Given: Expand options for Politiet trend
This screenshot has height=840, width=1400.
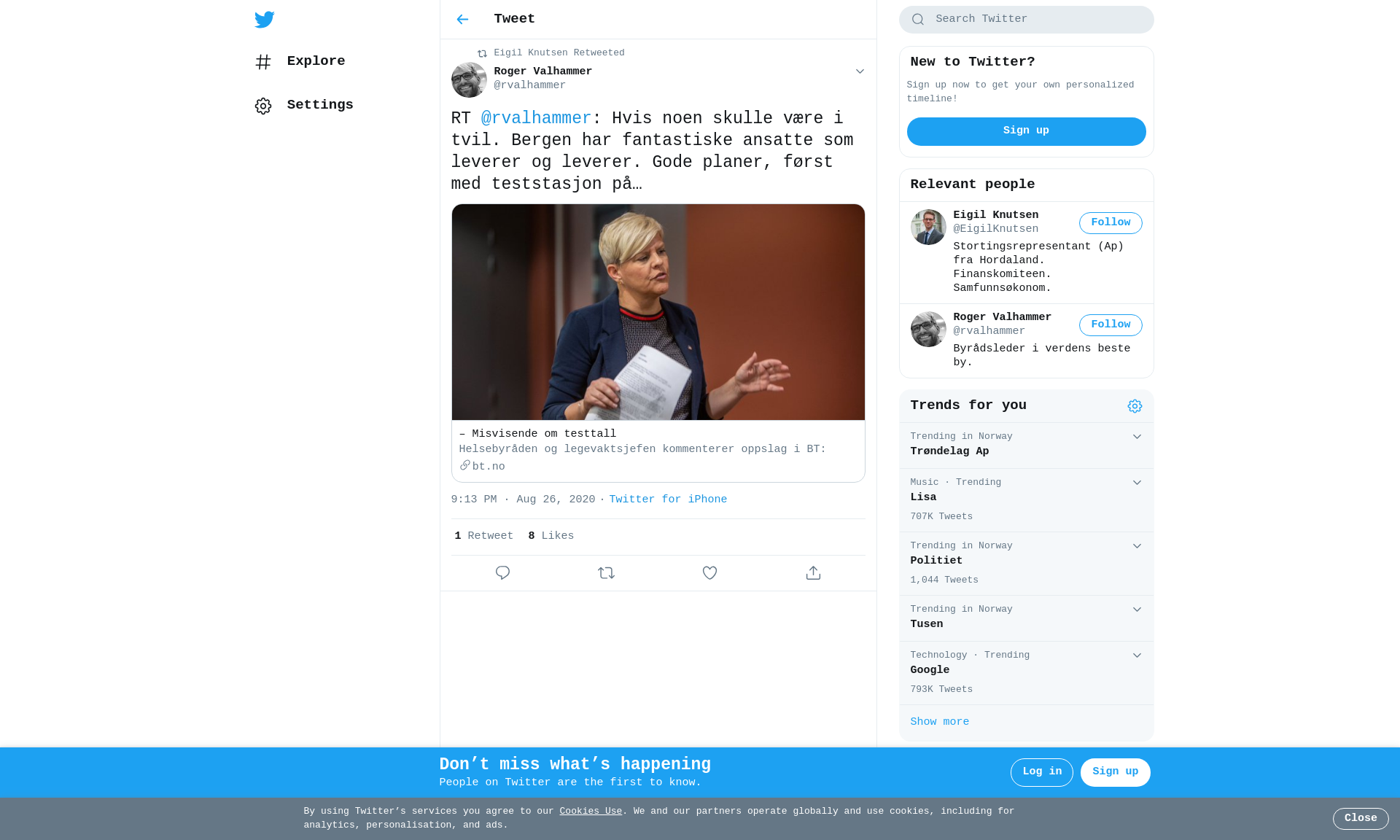Looking at the screenshot, I should (x=1137, y=546).
